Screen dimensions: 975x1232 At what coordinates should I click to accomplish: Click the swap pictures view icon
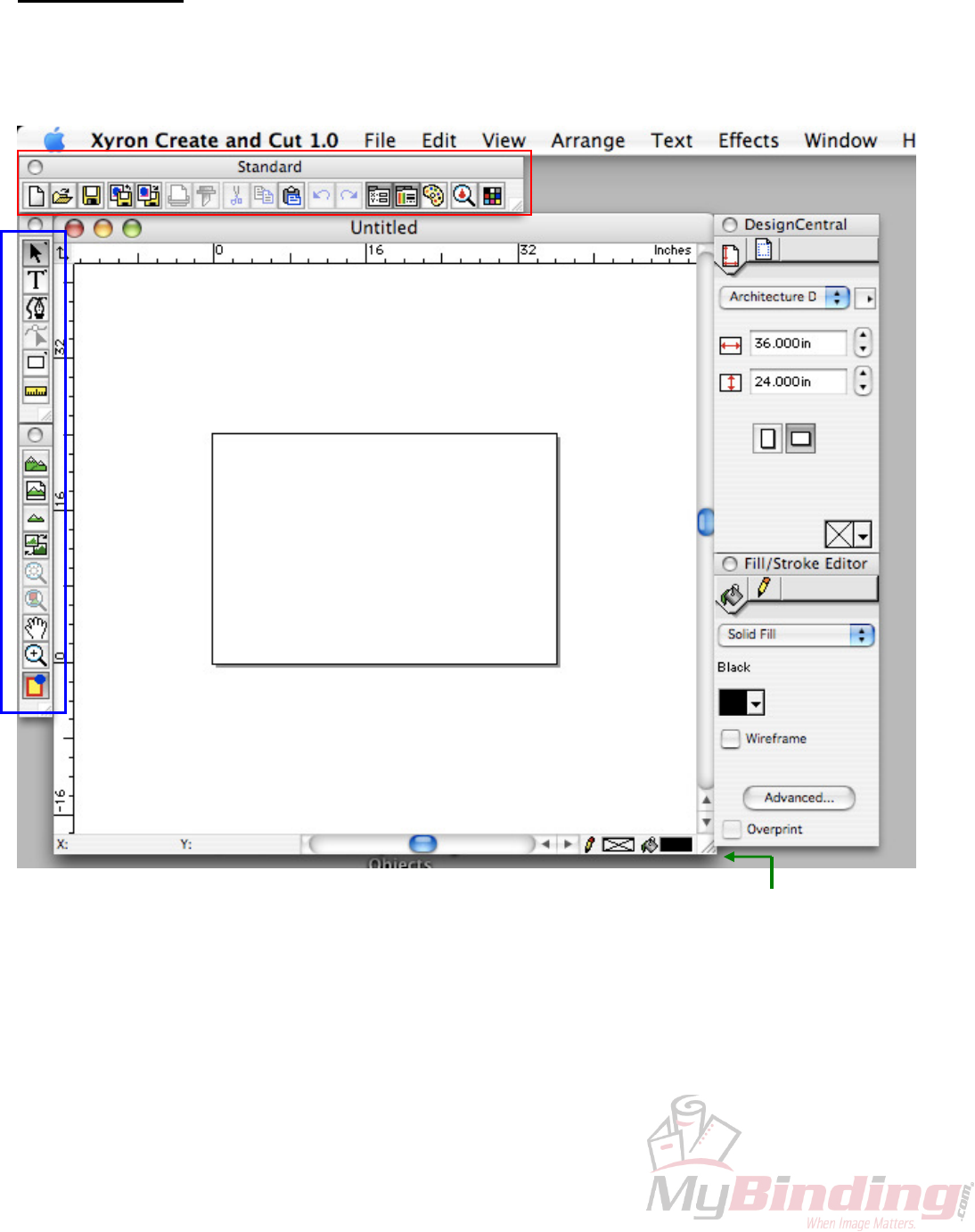point(36,546)
